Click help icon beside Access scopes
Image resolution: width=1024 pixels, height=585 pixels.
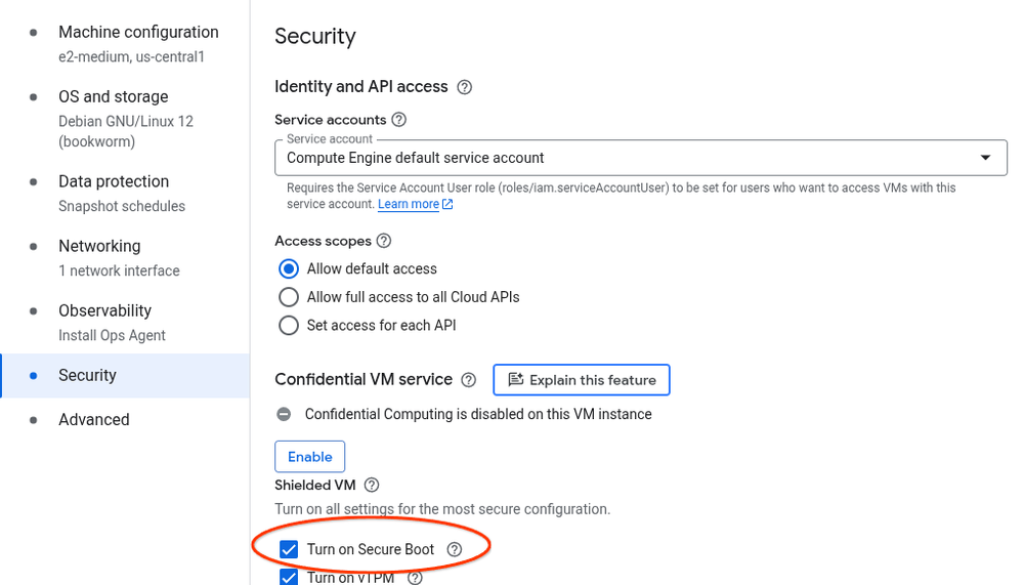pyautogui.click(x=384, y=241)
